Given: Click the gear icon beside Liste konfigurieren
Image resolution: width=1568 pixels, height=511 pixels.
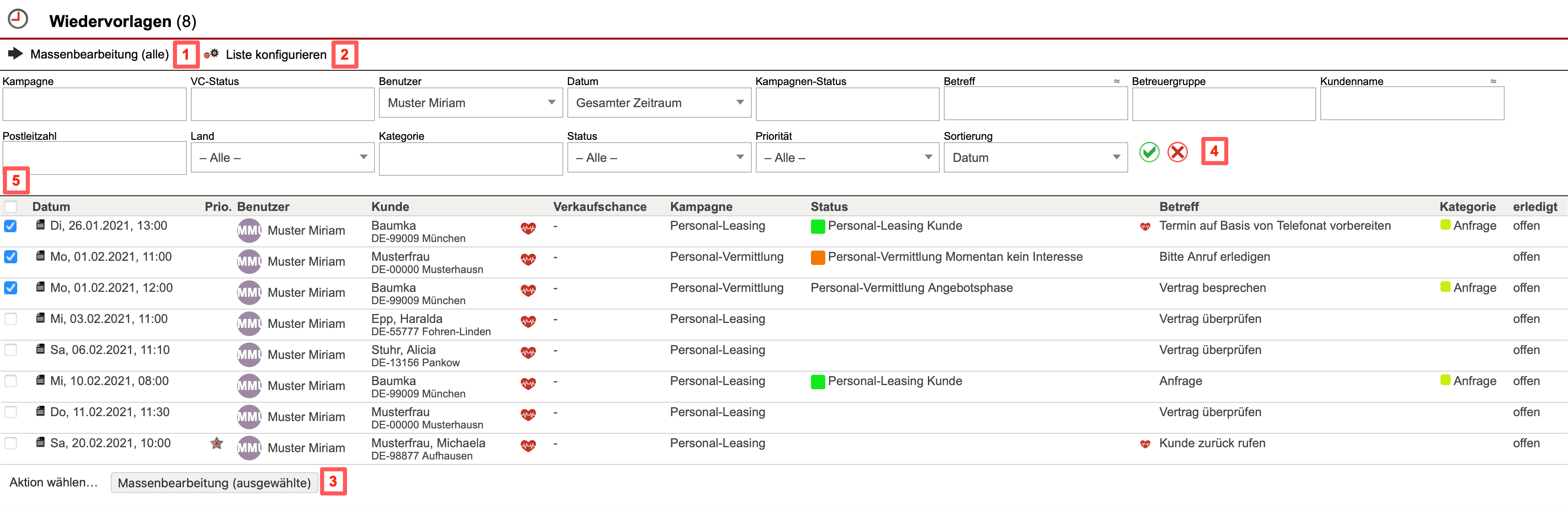Looking at the screenshot, I should click(x=211, y=54).
